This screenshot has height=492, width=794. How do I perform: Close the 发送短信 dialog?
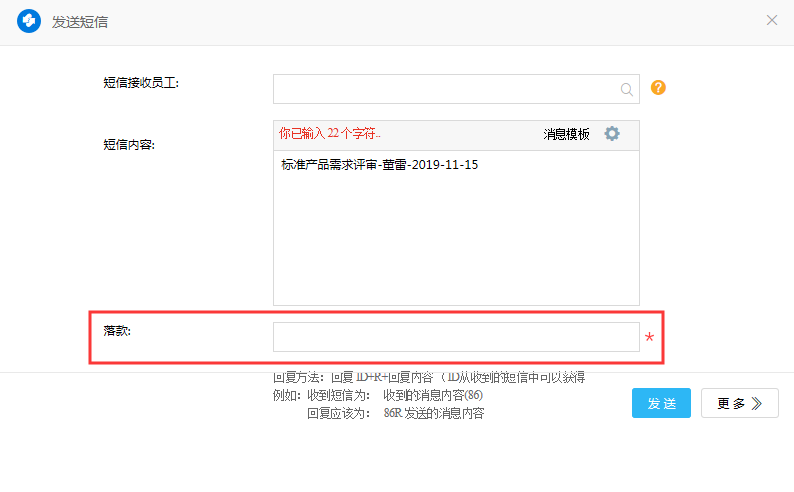tap(772, 20)
